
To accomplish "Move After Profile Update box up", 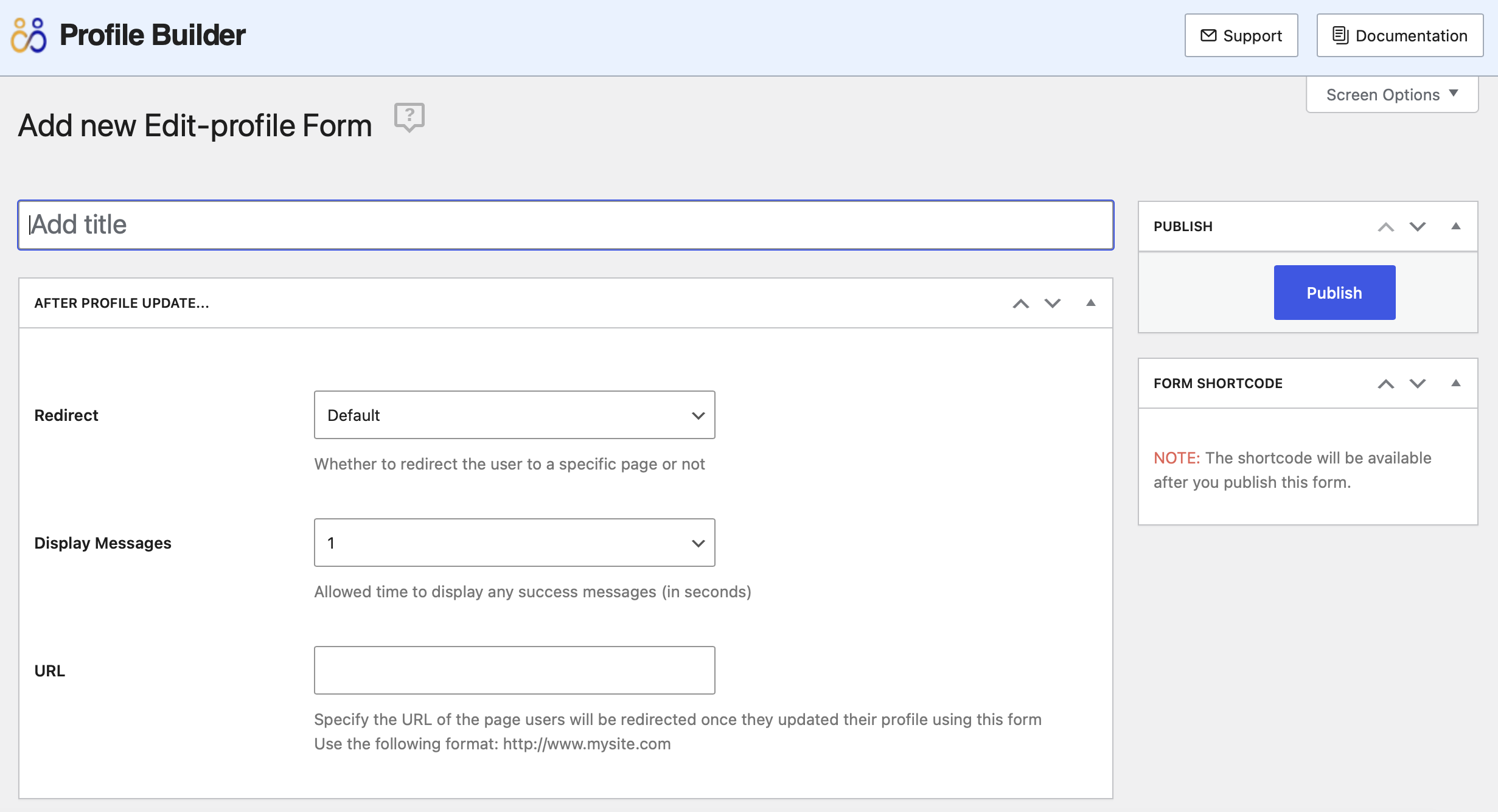I will [x=1021, y=304].
